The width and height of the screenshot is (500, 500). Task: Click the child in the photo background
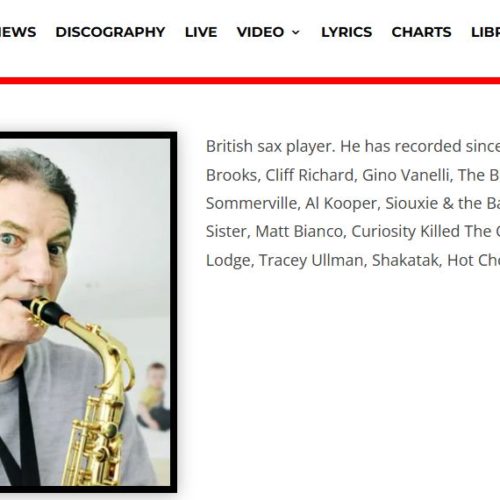pos(154,396)
